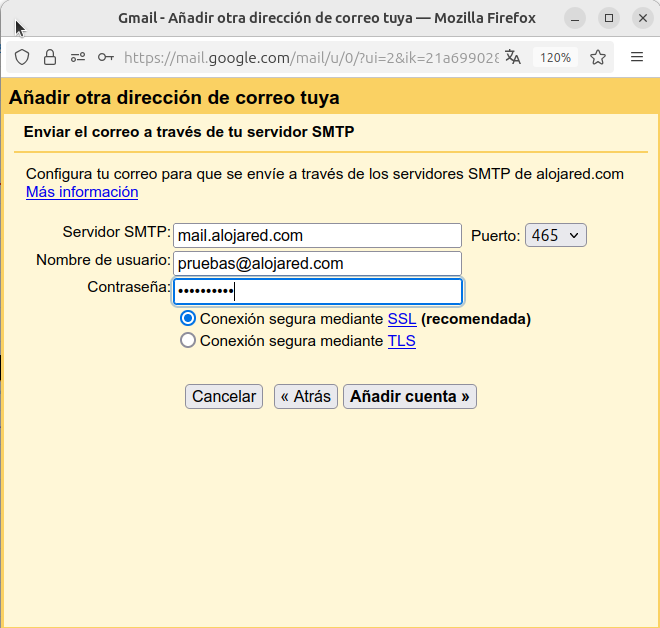Open the Puerto 465 port dropdown
Viewport: 660px width, 628px height.
556,235
